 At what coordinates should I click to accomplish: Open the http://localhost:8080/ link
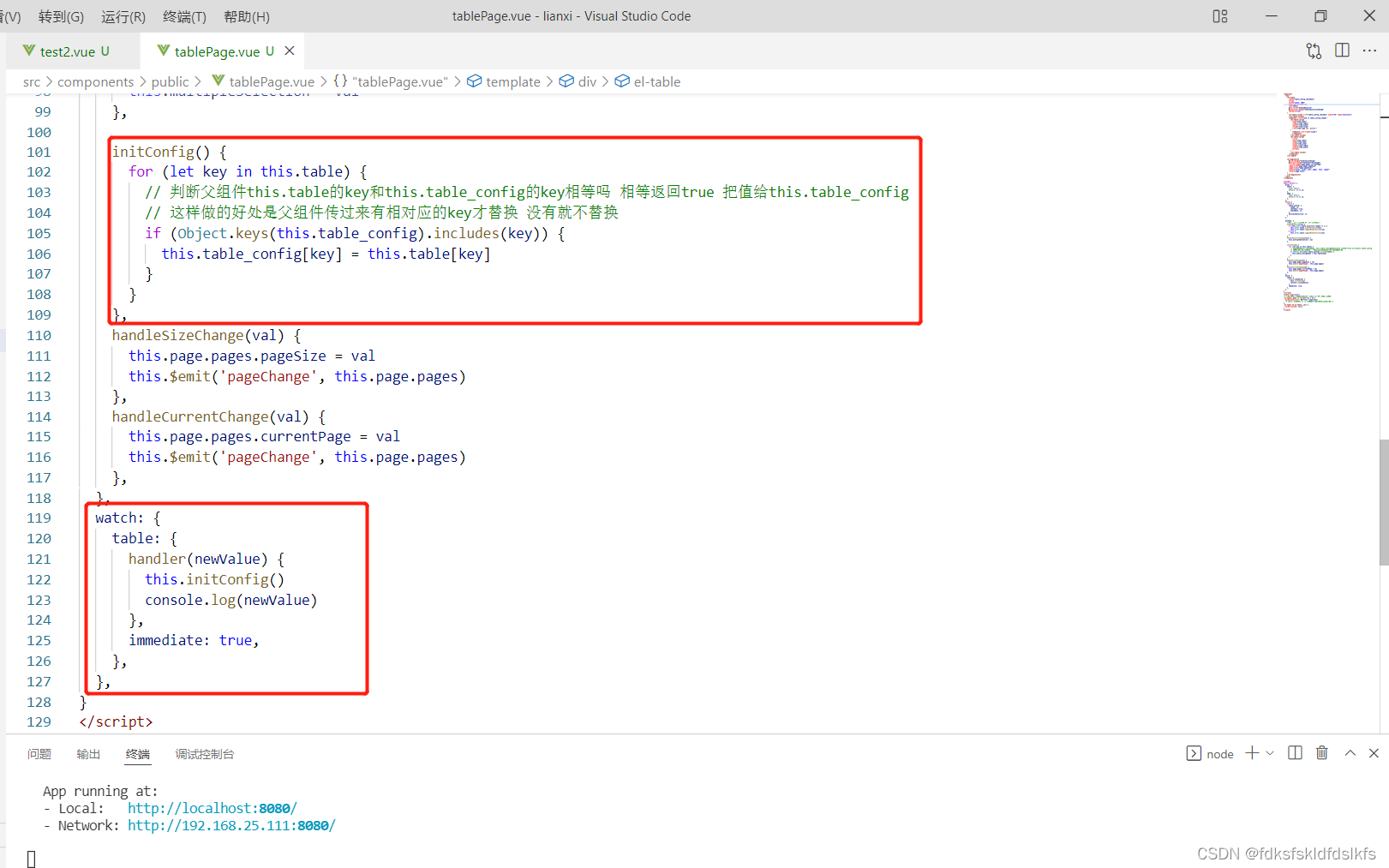click(213, 808)
